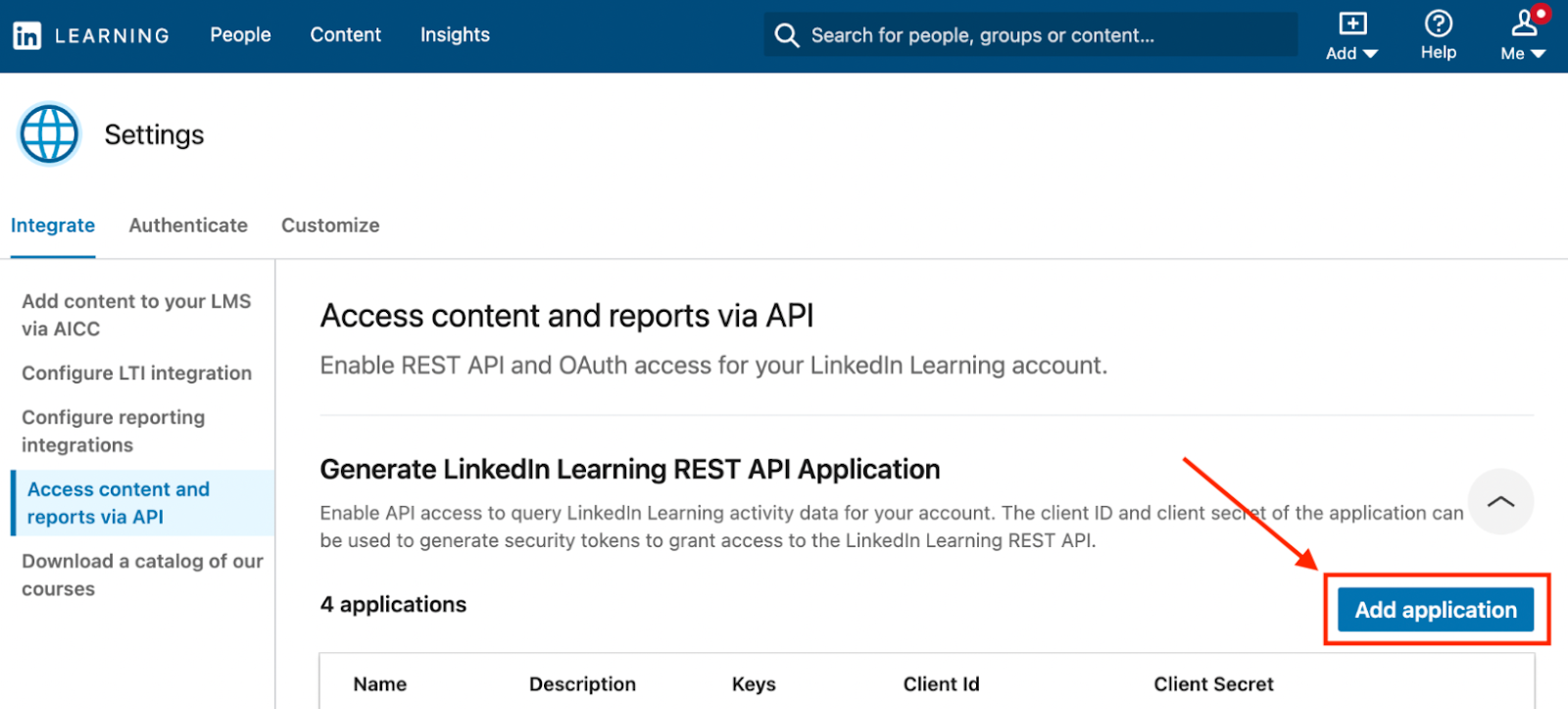
Task: Click the Keys column header
Action: pos(754,684)
